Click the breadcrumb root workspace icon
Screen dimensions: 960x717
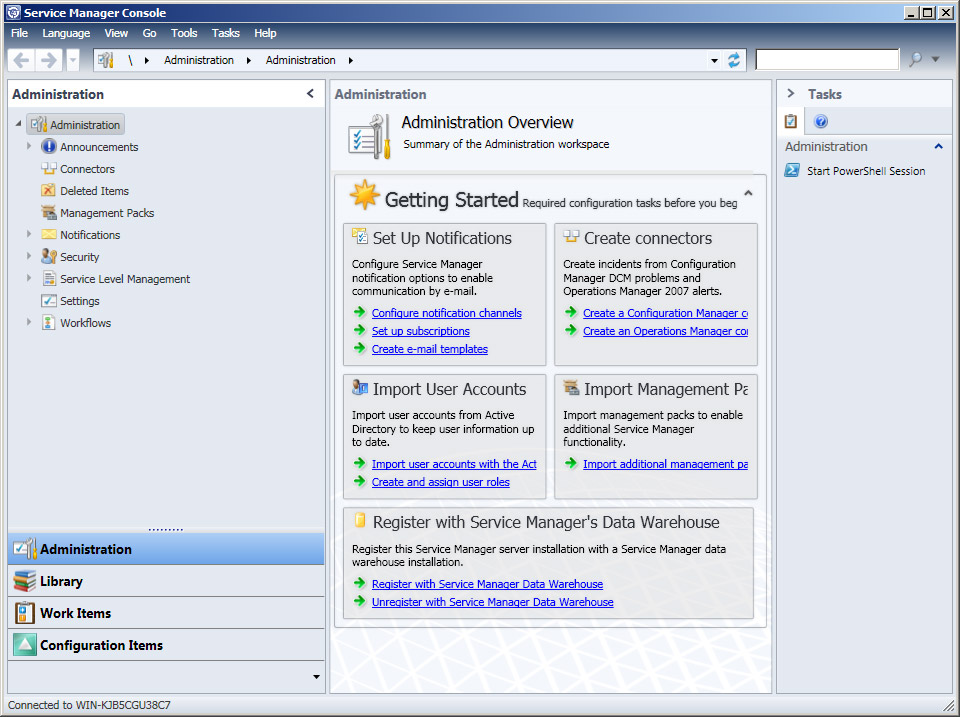coord(106,60)
